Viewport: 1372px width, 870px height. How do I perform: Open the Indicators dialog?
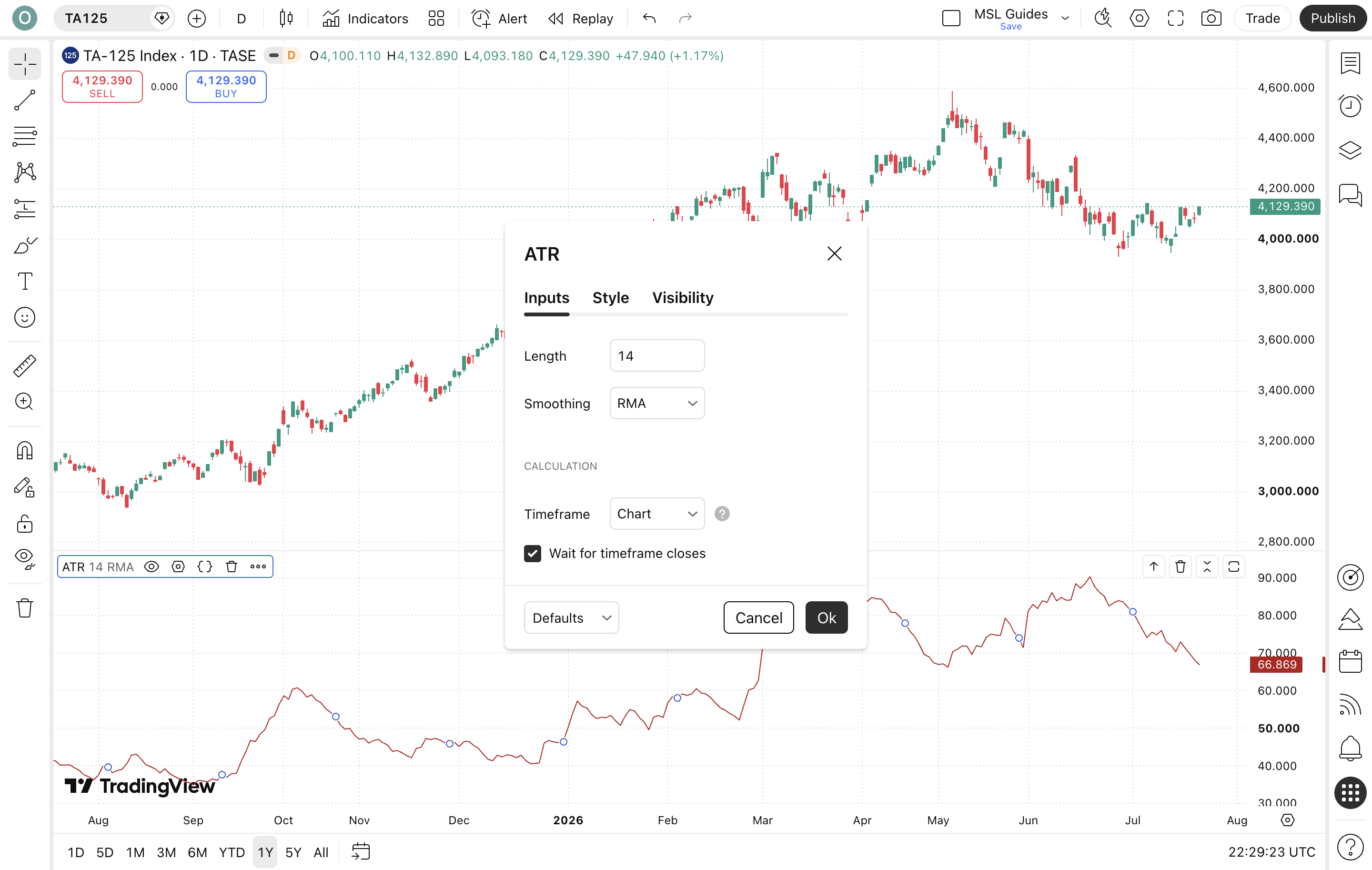click(365, 18)
